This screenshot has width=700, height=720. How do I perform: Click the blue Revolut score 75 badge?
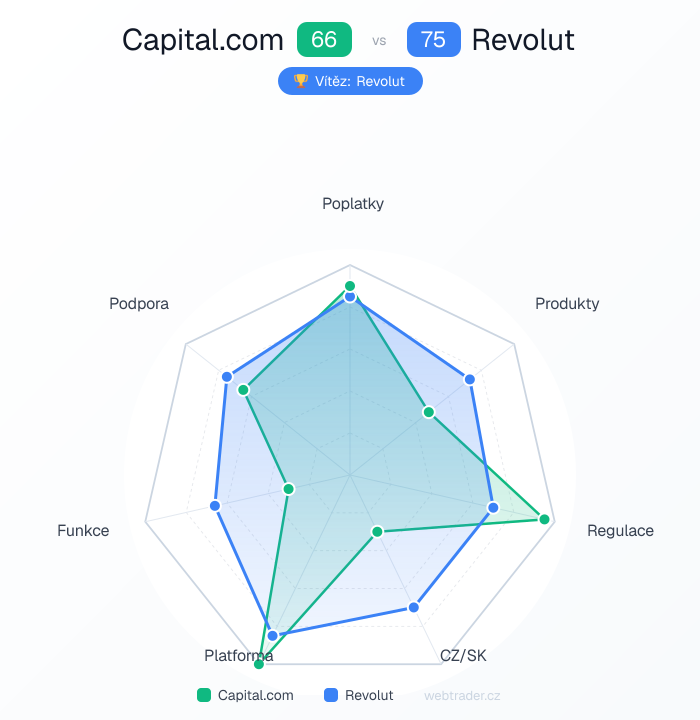(433, 40)
